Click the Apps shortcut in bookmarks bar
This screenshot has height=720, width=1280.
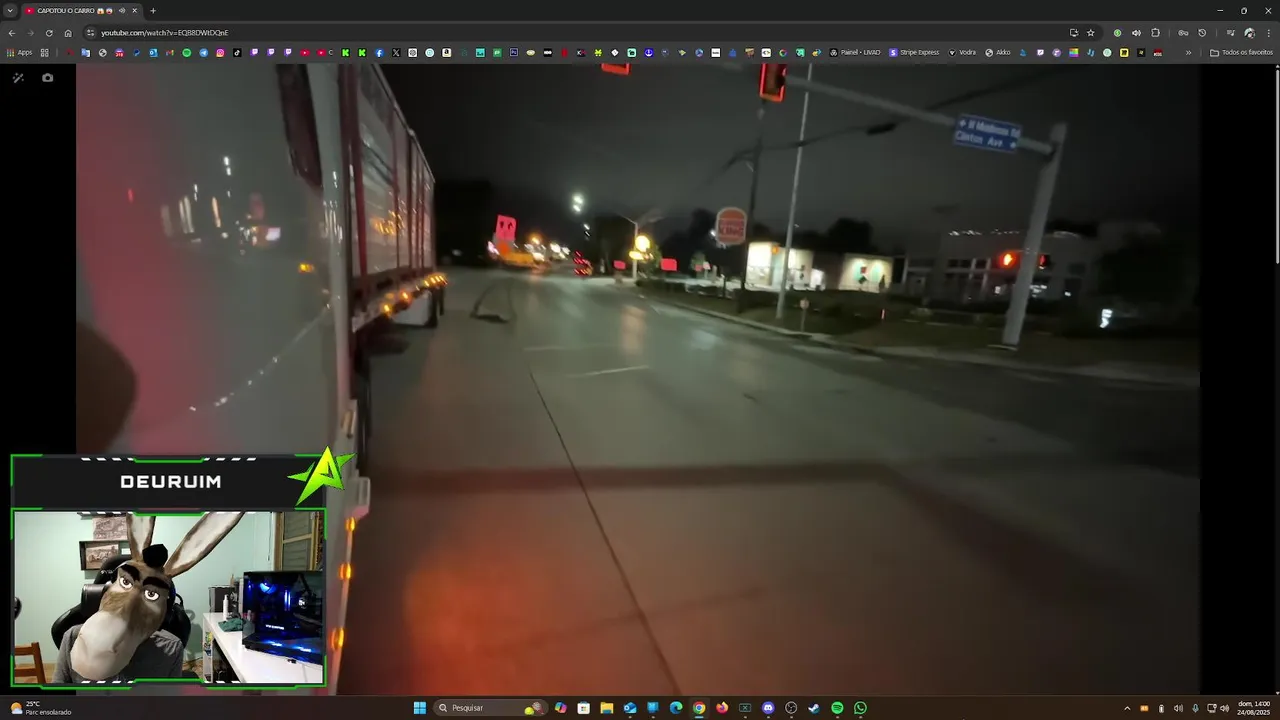point(19,52)
